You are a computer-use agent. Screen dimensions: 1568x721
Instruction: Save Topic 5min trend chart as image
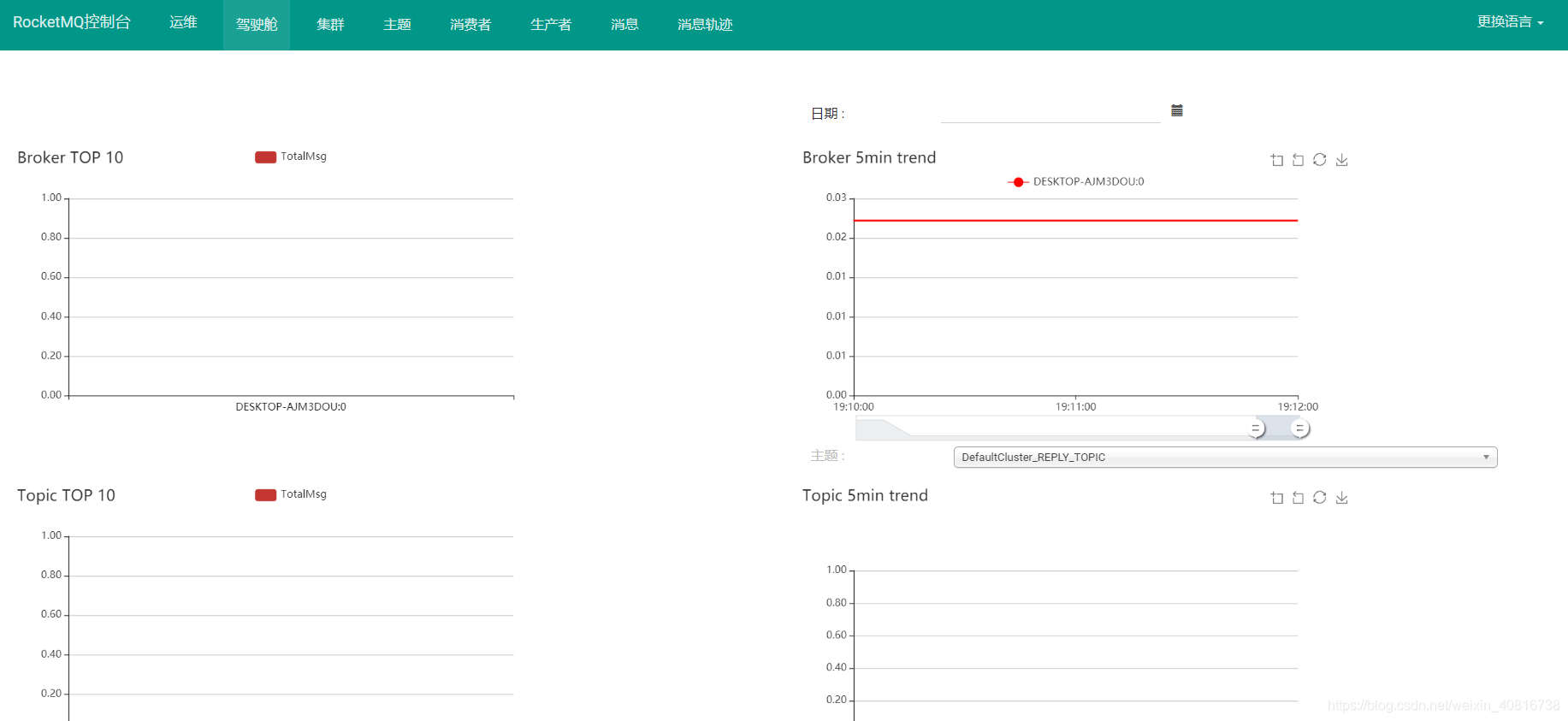tap(1342, 498)
